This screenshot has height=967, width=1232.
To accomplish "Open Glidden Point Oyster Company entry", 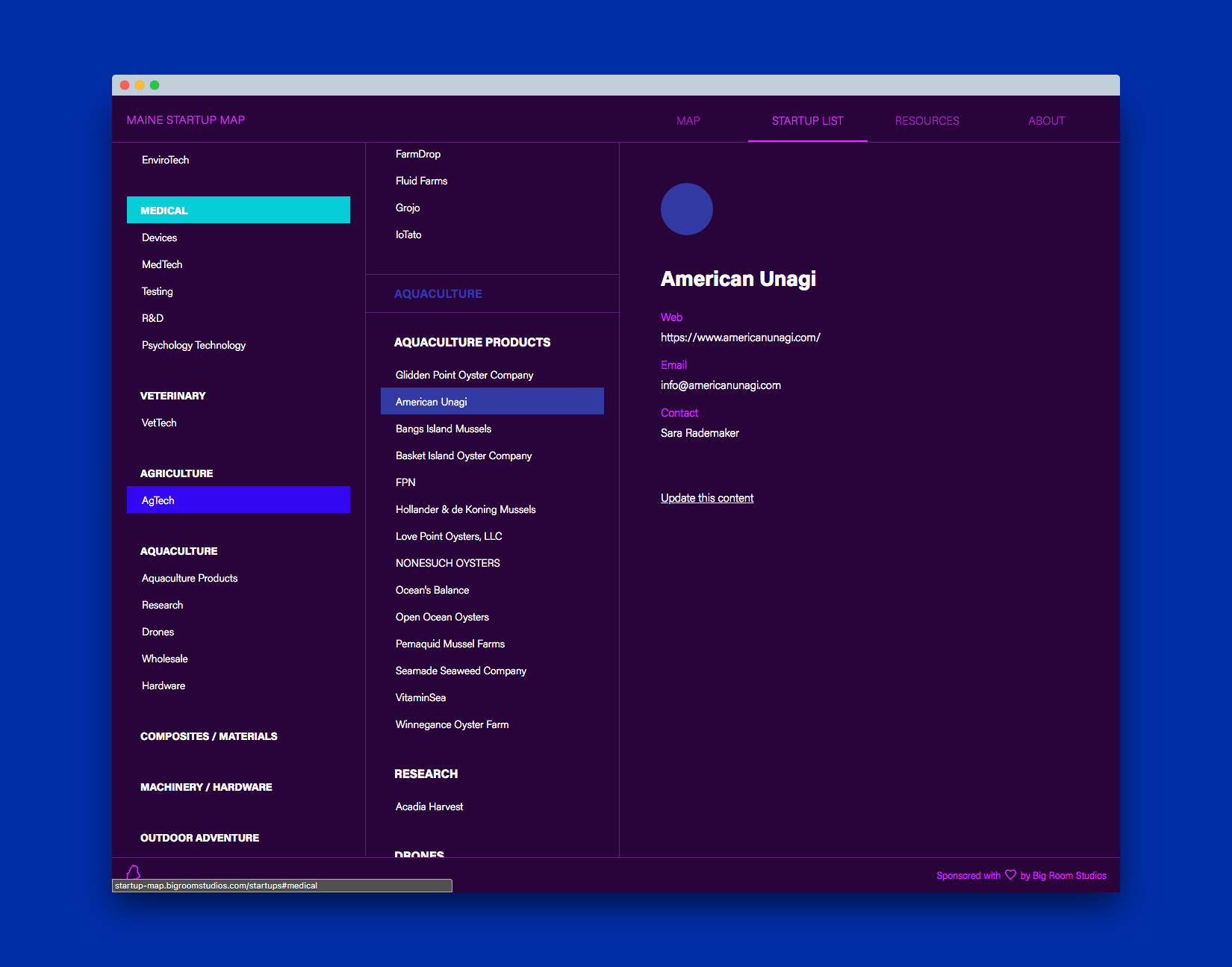I will (x=464, y=375).
